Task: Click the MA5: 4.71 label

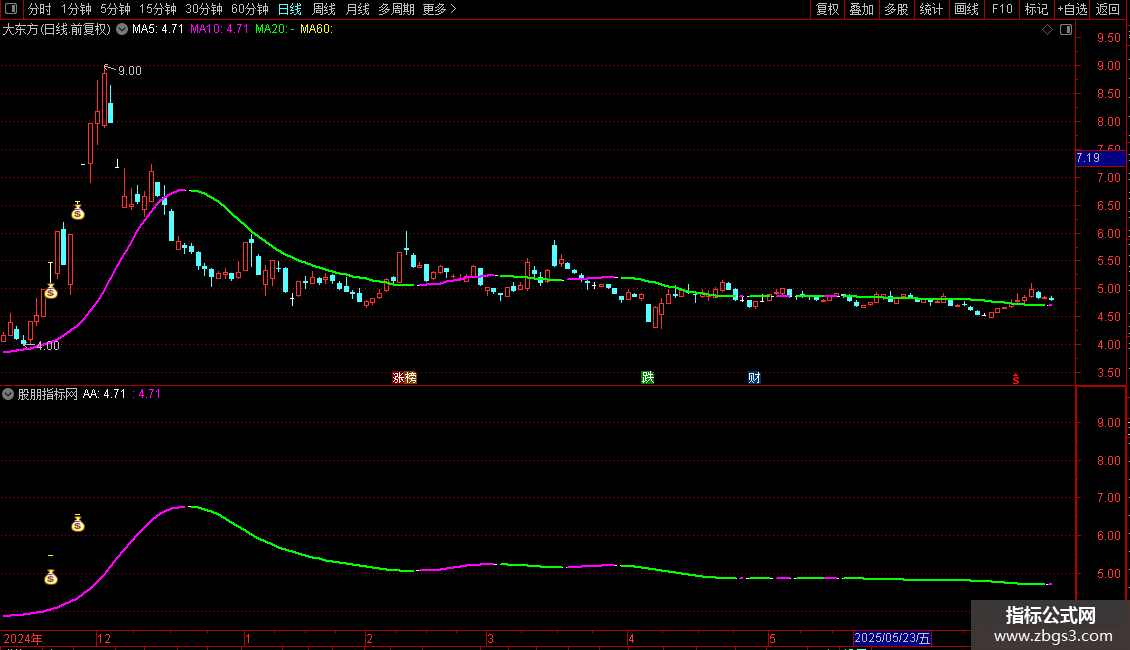Action: coord(158,29)
